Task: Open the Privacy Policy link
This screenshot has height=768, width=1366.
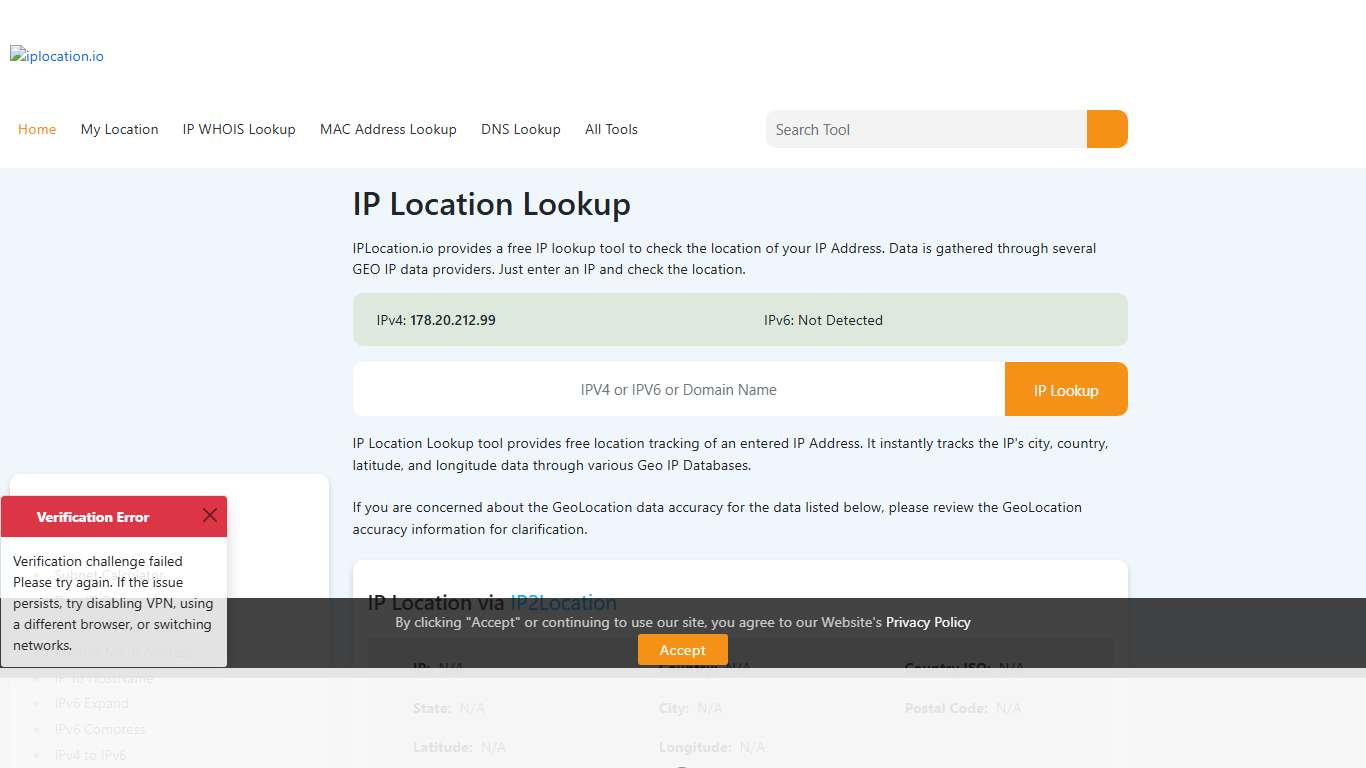Action: coord(928,622)
